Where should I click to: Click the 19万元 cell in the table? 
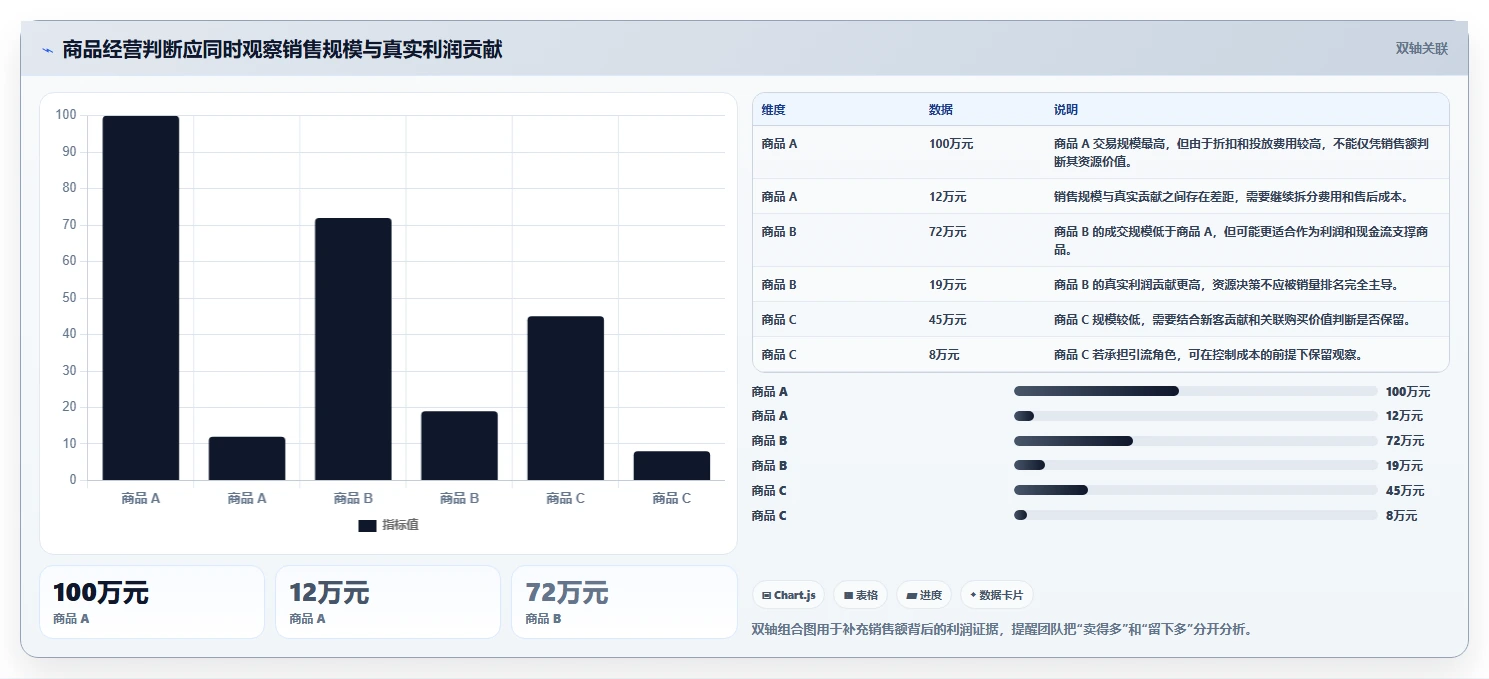(x=948, y=285)
